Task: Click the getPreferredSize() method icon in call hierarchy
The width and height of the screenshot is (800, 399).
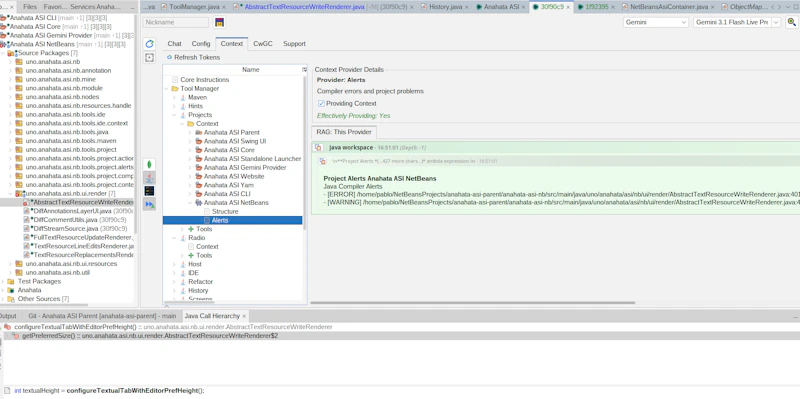Action: [x=15, y=336]
